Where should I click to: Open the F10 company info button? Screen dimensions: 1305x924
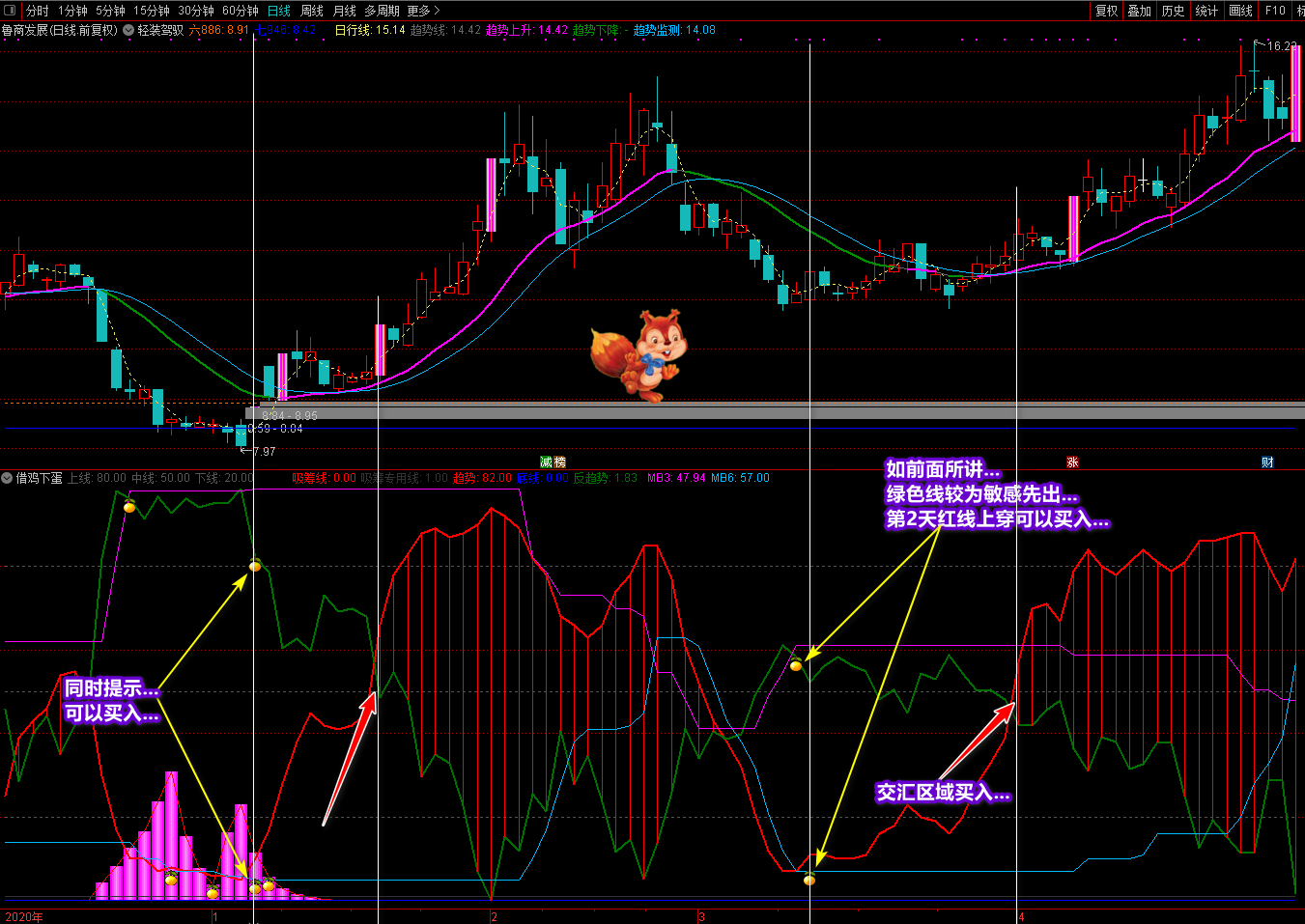click(x=1275, y=11)
